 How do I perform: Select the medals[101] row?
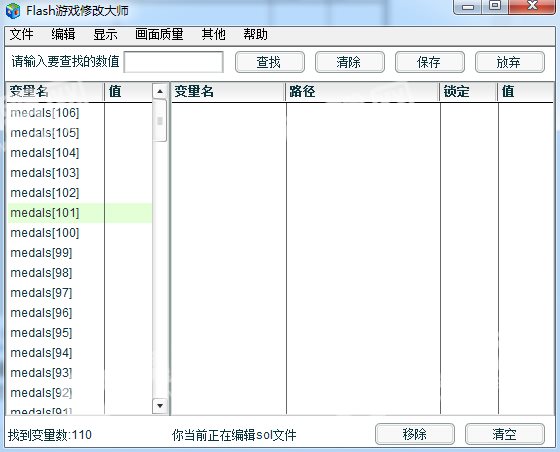(x=80, y=213)
